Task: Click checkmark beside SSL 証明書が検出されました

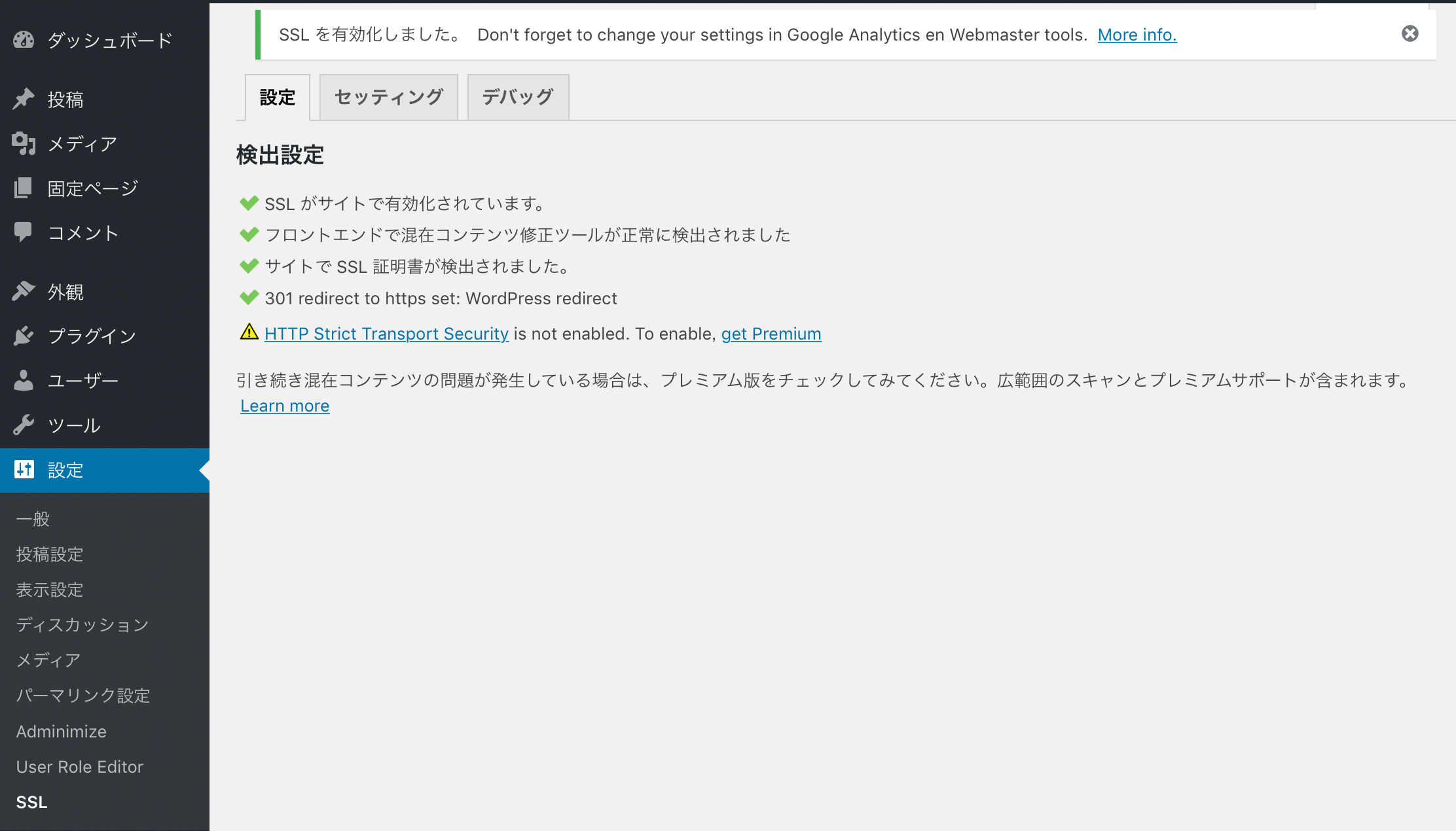Action: coord(249,266)
